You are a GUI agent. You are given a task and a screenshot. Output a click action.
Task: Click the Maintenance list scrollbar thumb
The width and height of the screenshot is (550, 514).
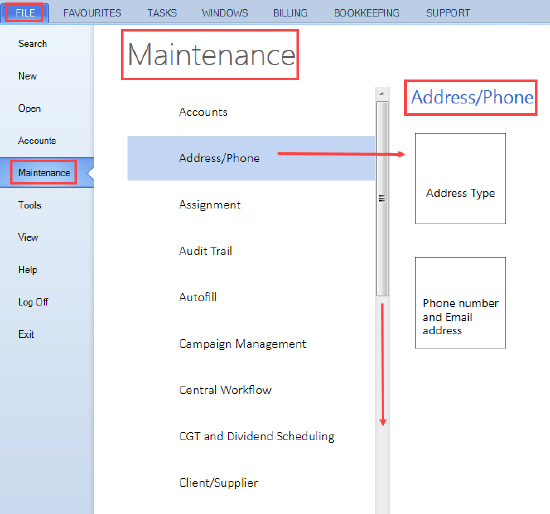click(x=382, y=199)
